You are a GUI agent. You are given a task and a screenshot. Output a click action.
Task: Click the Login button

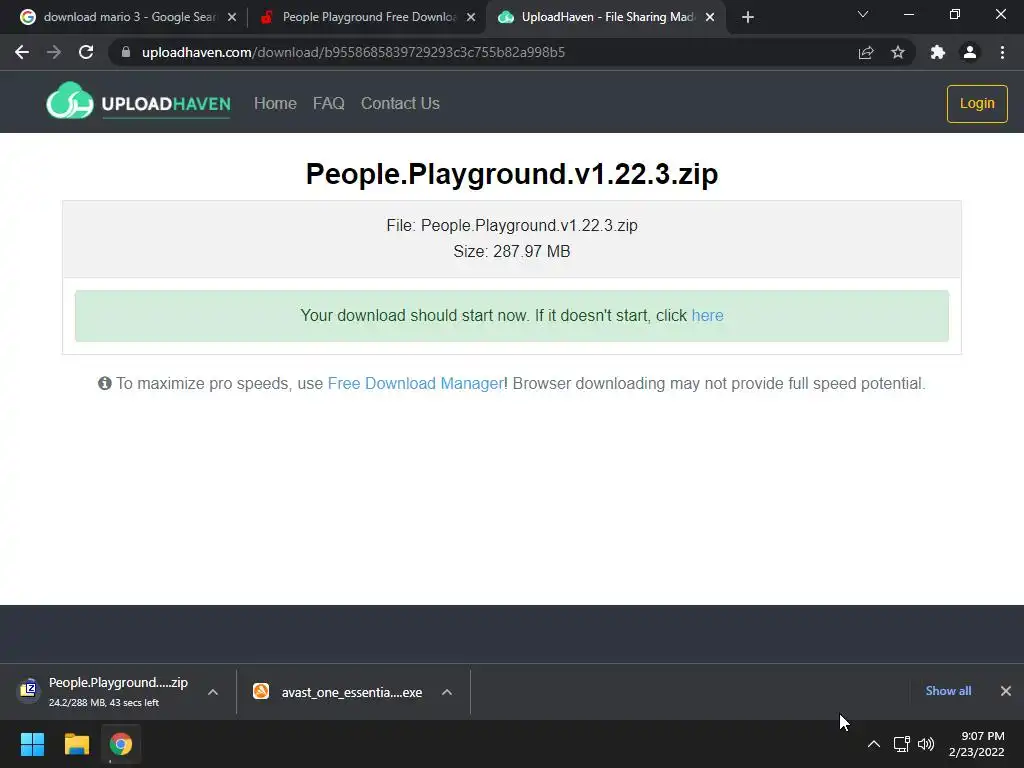point(977,103)
